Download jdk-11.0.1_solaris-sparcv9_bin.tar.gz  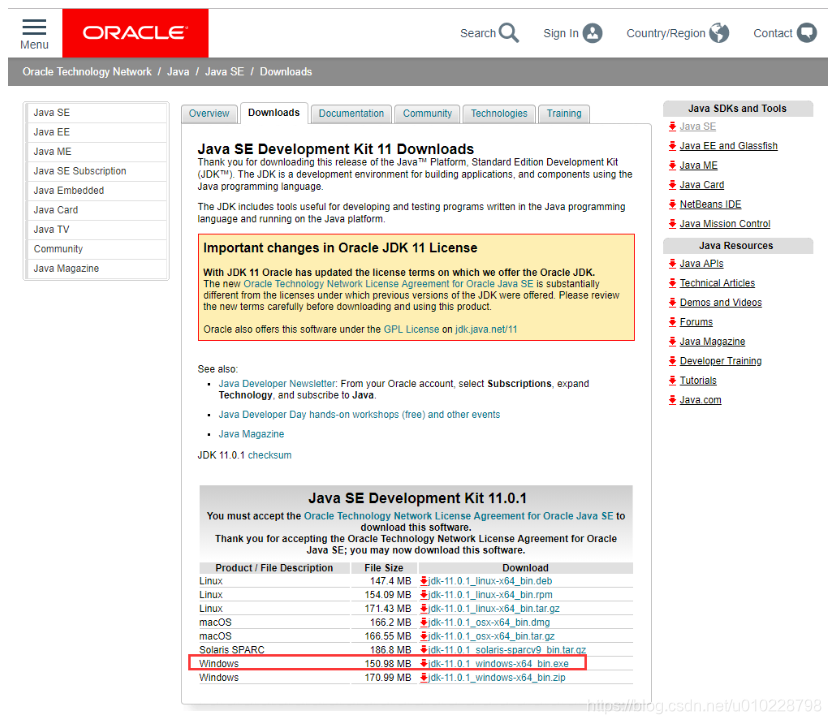[x=507, y=650]
